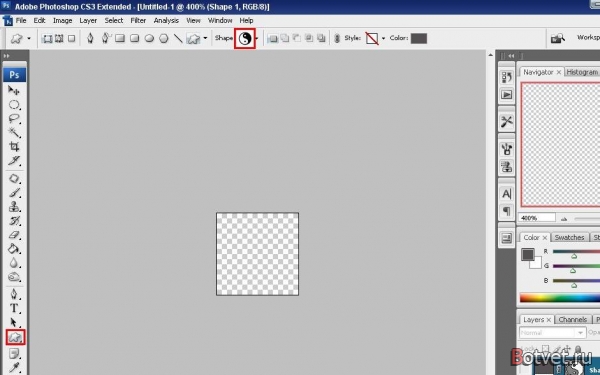The height and width of the screenshot is (375, 600).
Task: Toggle the link layer style properties icon
Action: 337,38
